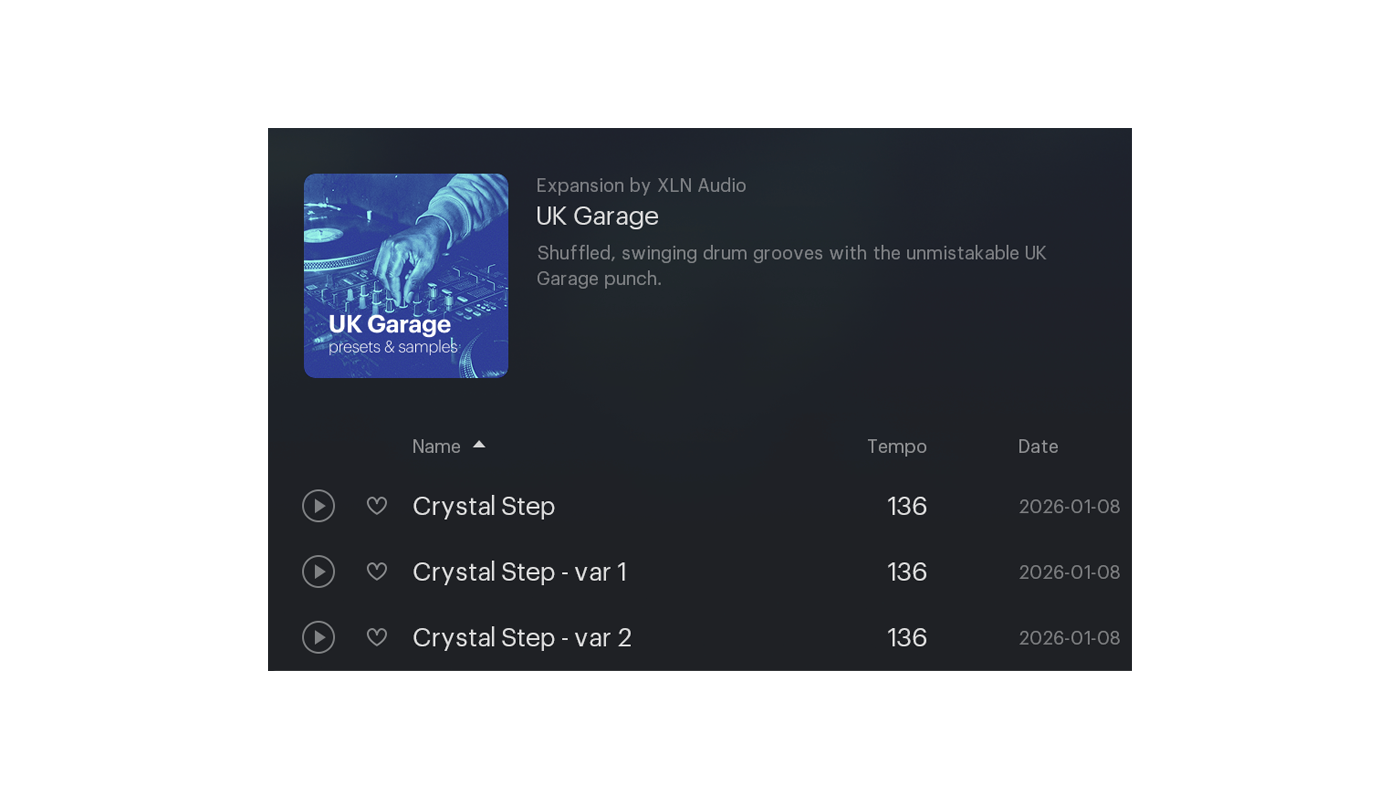Click the UK Garage description text

(790, 266)
